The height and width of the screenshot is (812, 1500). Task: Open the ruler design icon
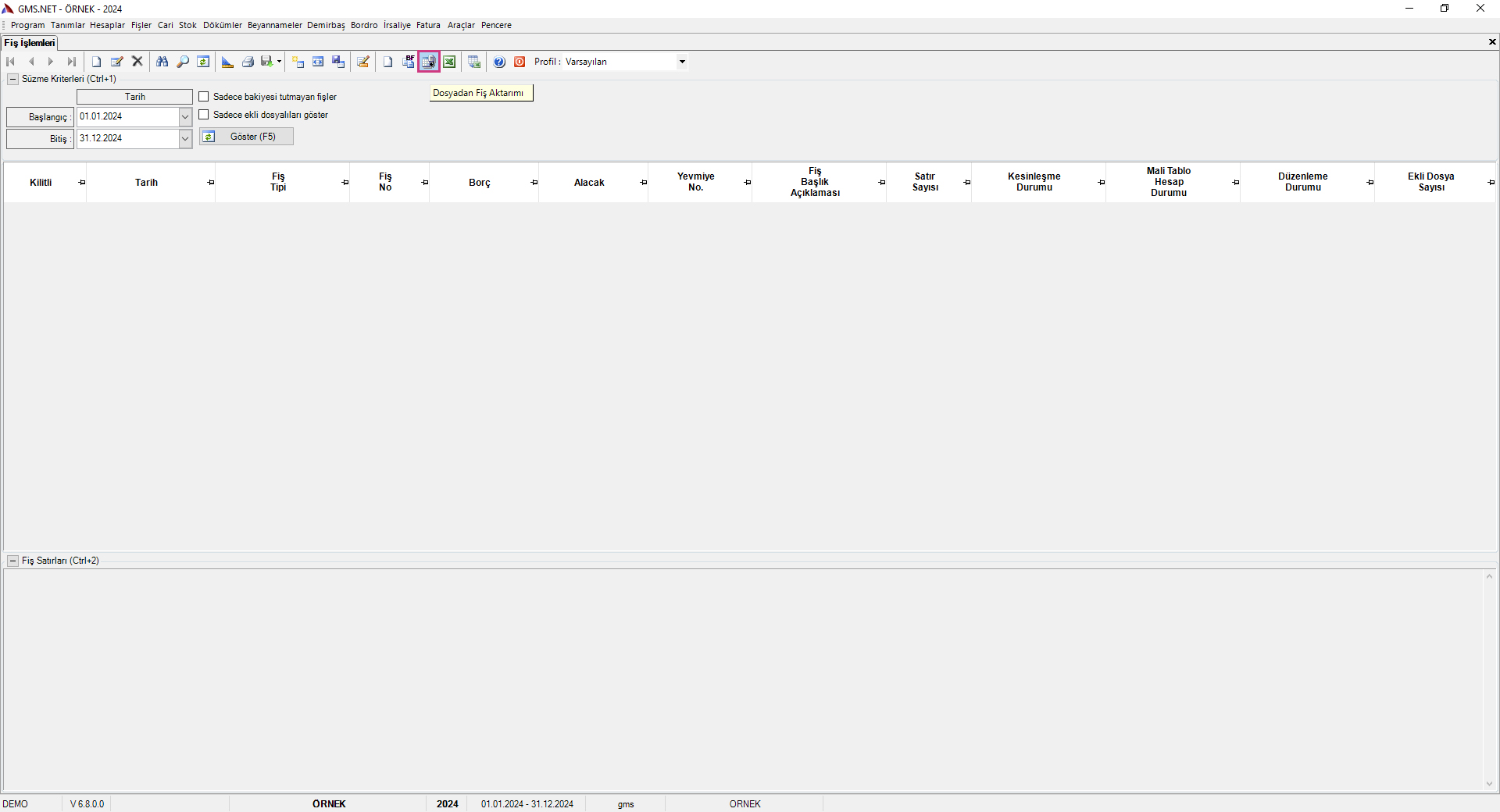(227, 62)
